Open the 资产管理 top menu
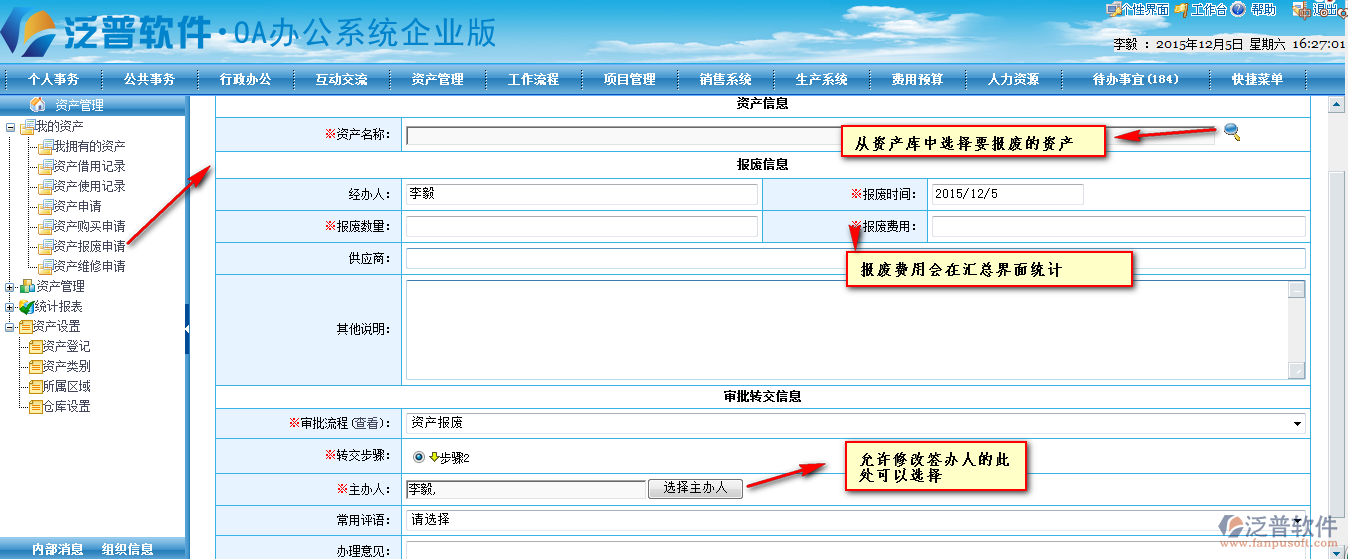The height and width of the screenshot is (559, 1348). pos(437,79)
